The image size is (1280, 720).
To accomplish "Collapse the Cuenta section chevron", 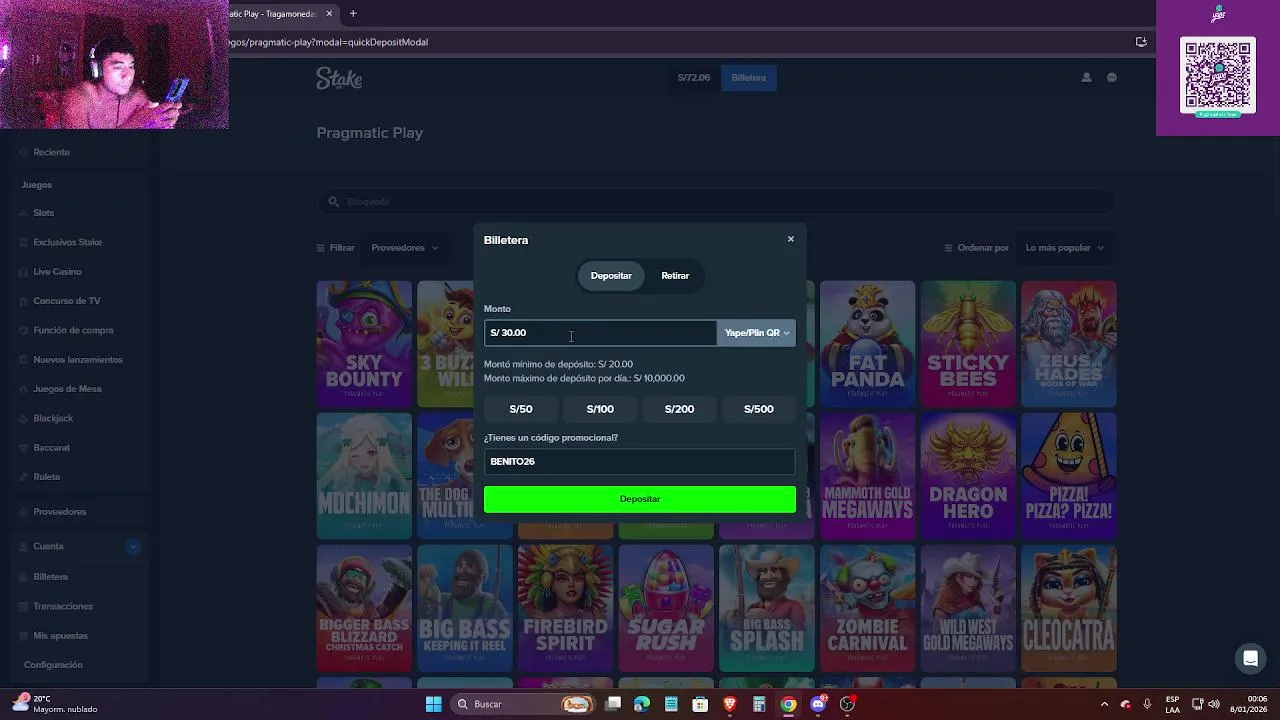I will [133, 546].
